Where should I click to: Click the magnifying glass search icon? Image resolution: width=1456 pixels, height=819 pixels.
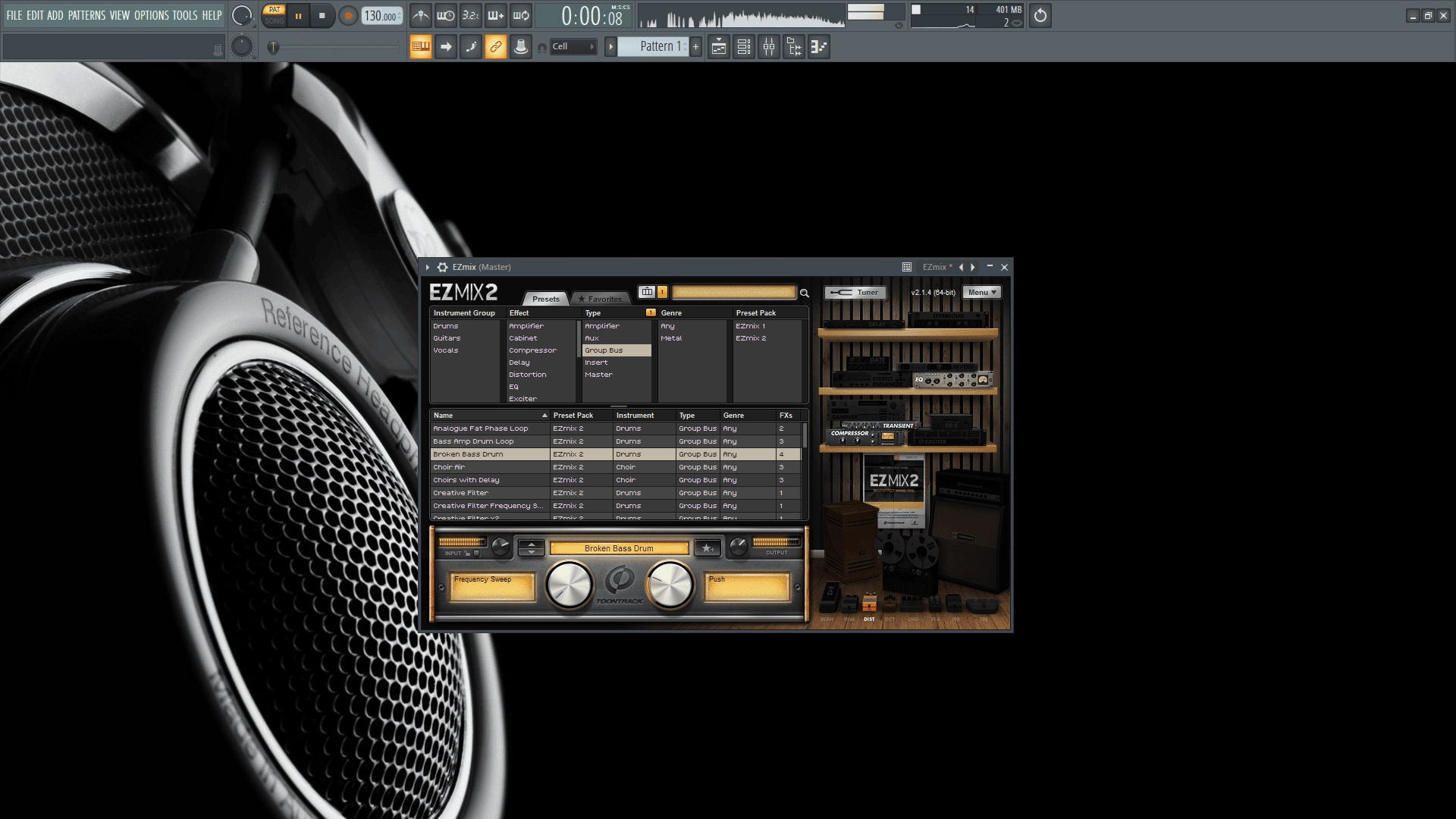(x=805, y=293)
